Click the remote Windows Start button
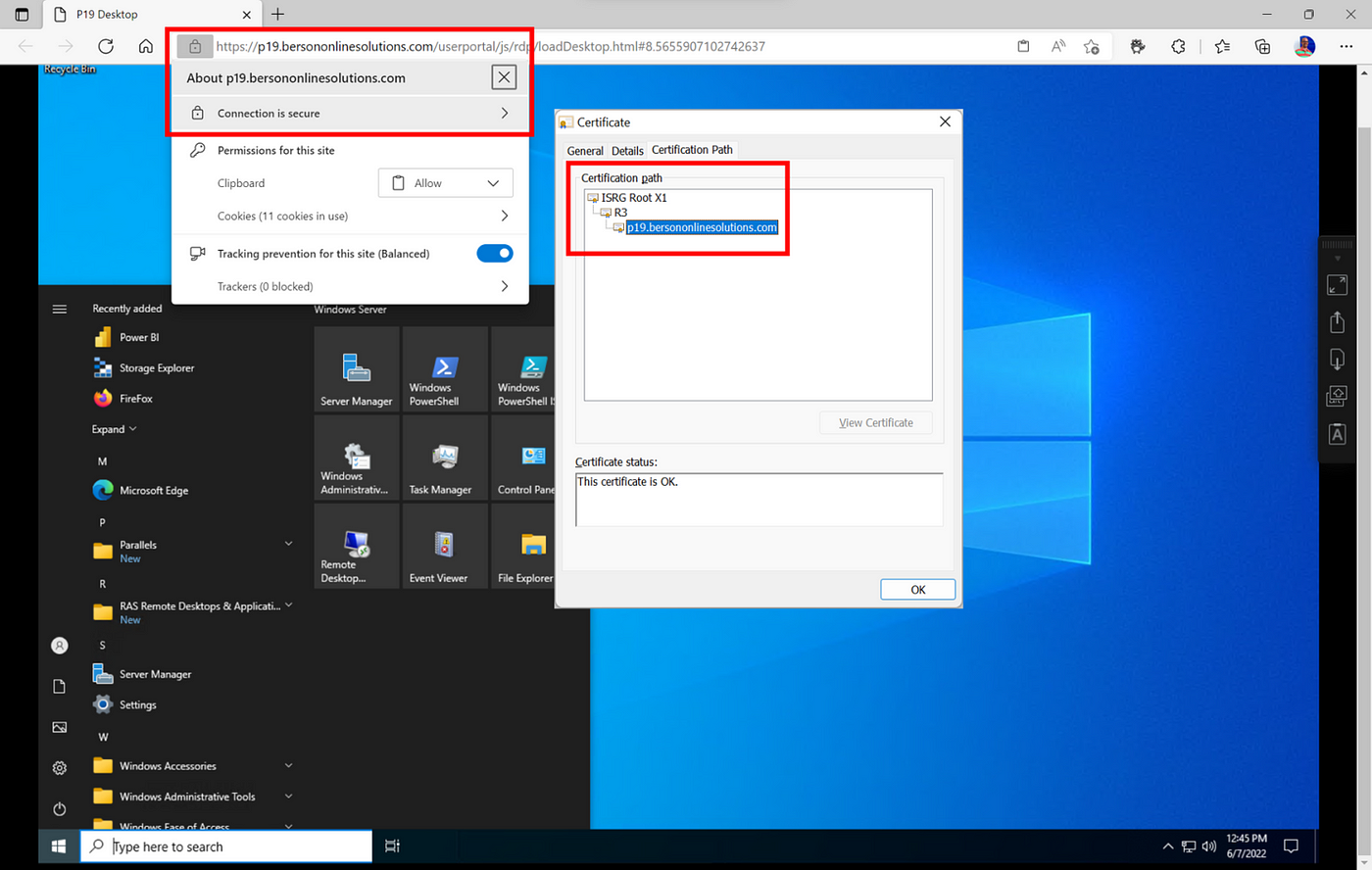The image size is (1372, 870). click(x=59, y=846)
